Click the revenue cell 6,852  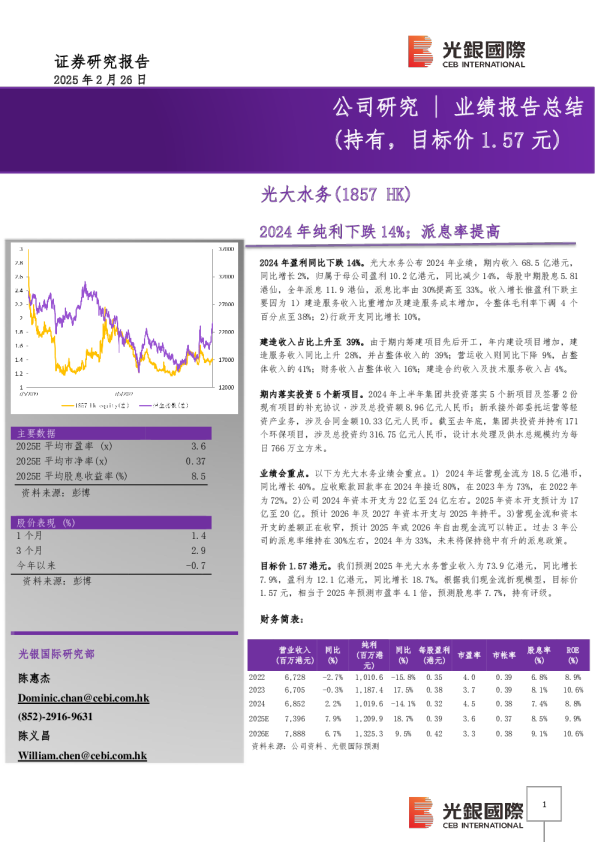point(295,704)
